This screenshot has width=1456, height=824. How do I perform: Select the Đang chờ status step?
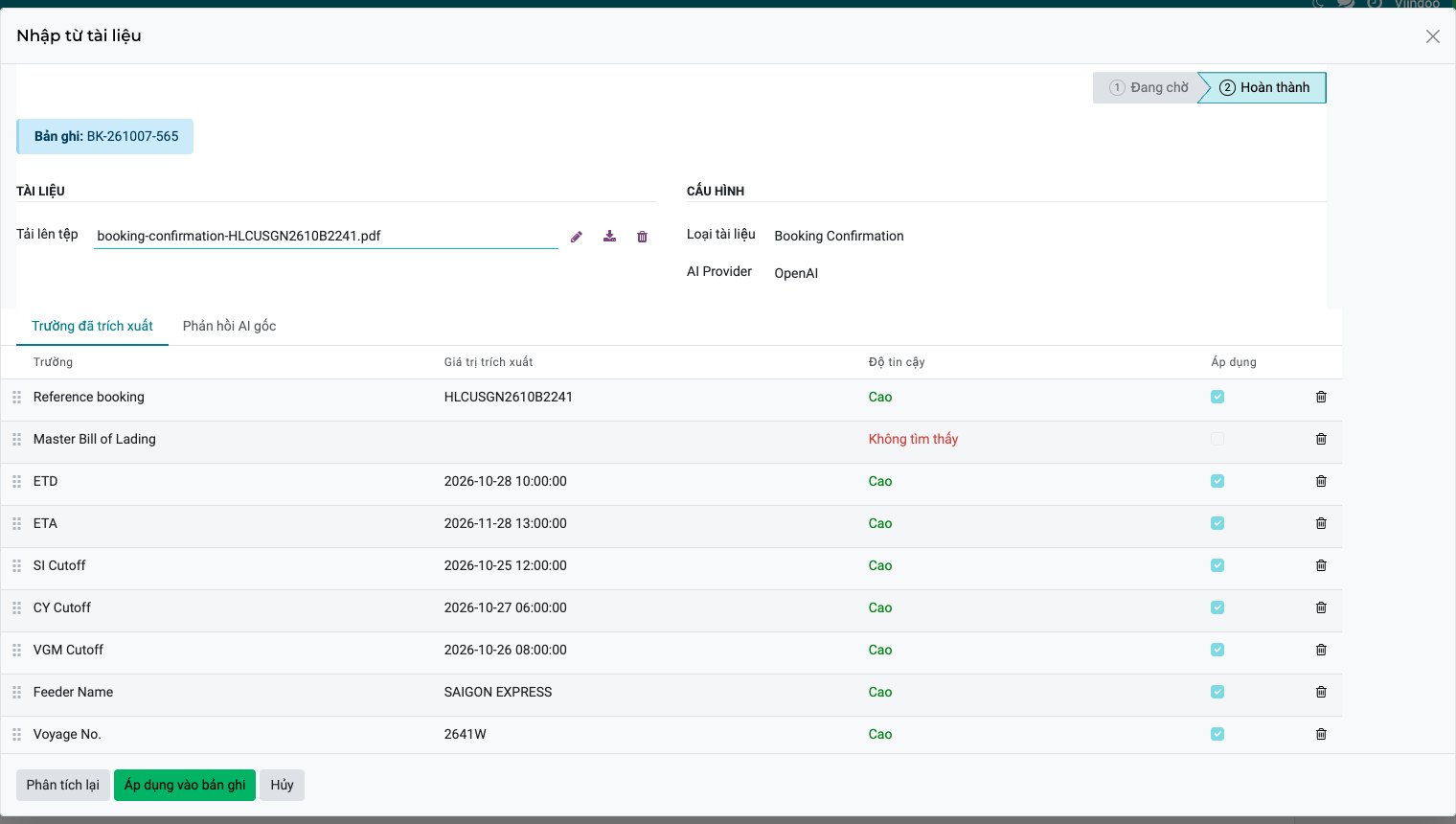(x=1148, y=87)
